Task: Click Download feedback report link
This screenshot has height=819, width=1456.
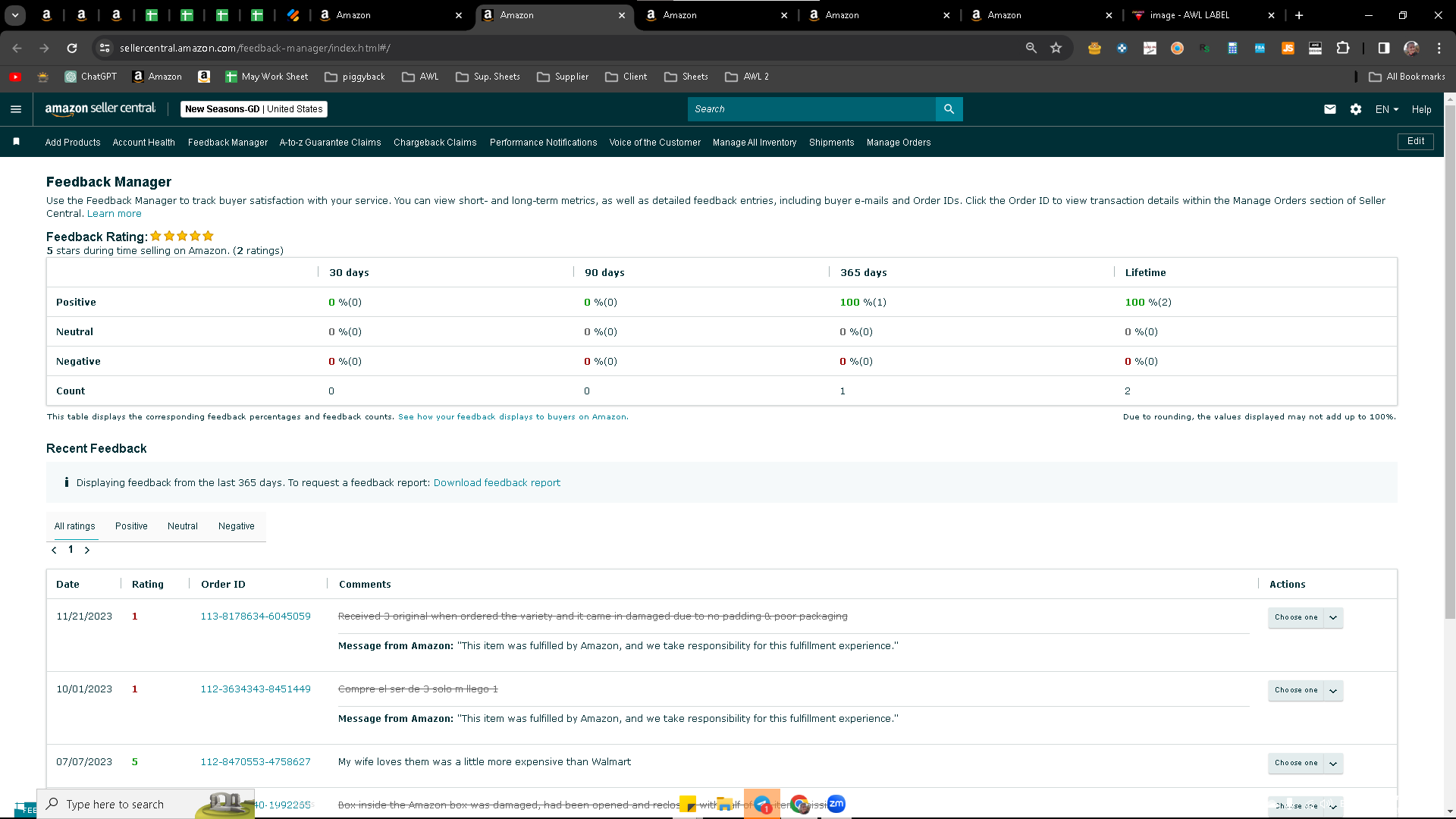Action: click(497, 482)
